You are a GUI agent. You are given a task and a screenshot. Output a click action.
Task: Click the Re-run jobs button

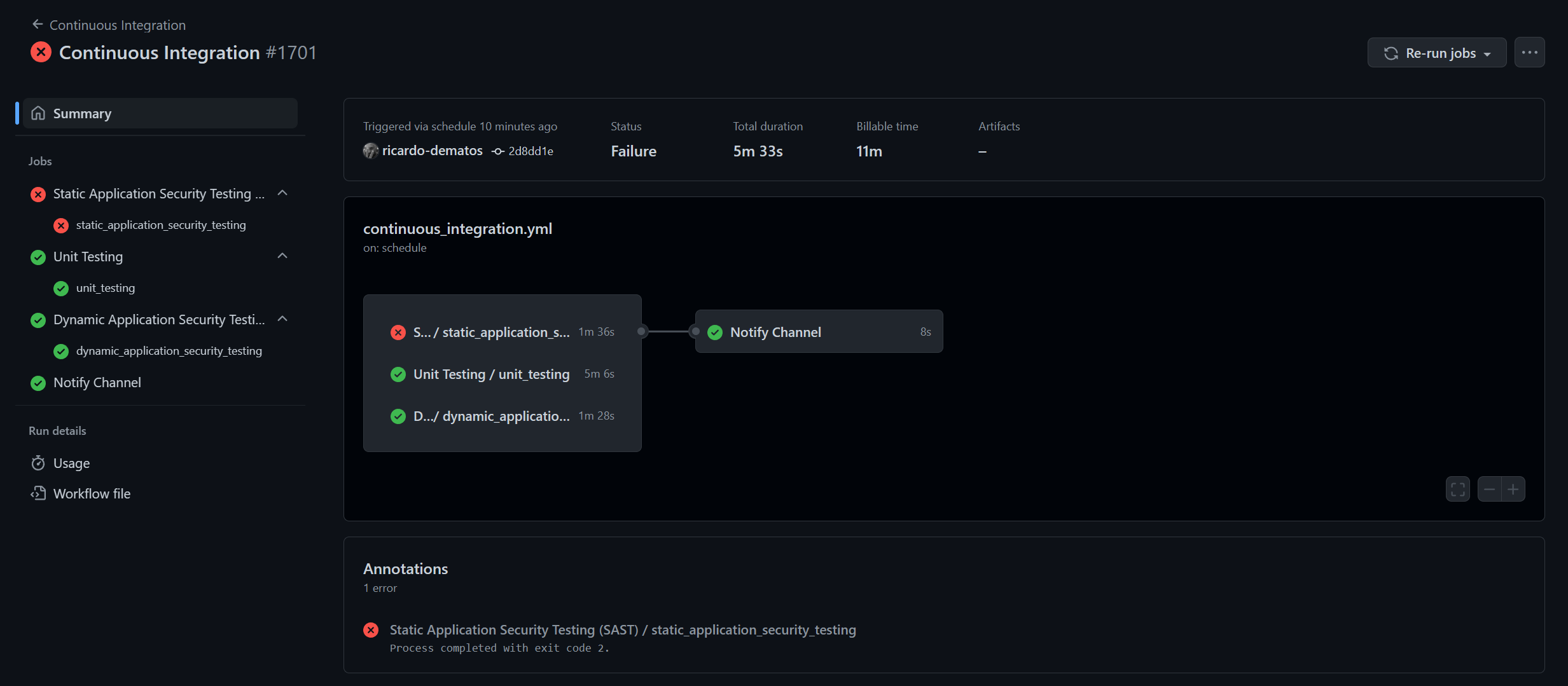click(x=1435, y=52)
